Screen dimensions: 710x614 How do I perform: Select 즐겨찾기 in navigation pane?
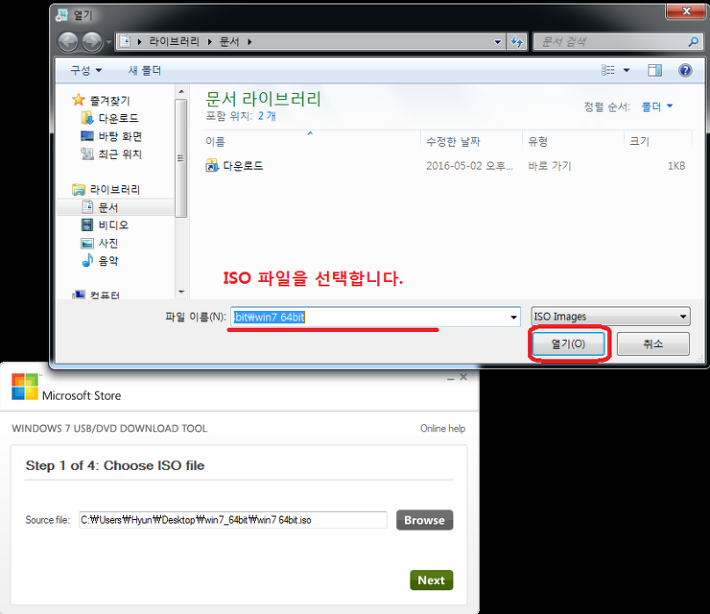101,100
